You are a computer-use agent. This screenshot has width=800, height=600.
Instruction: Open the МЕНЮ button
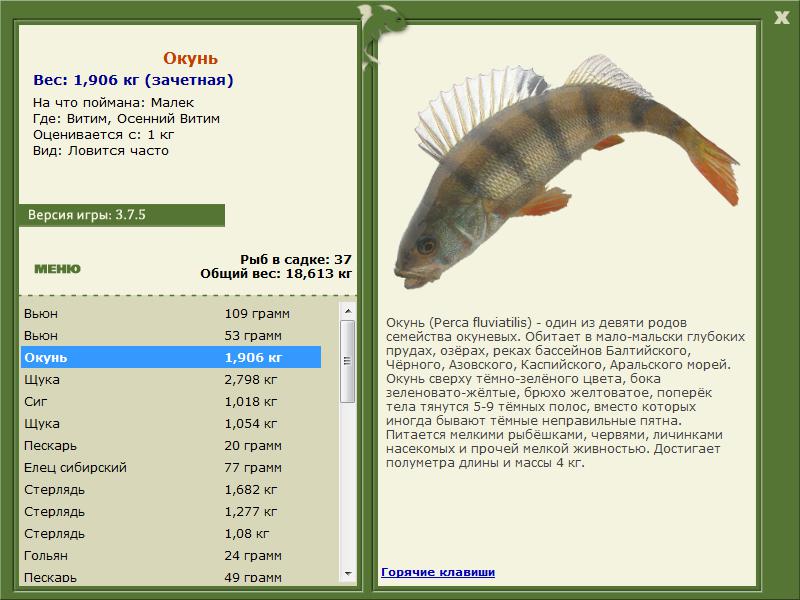(57, 269)
